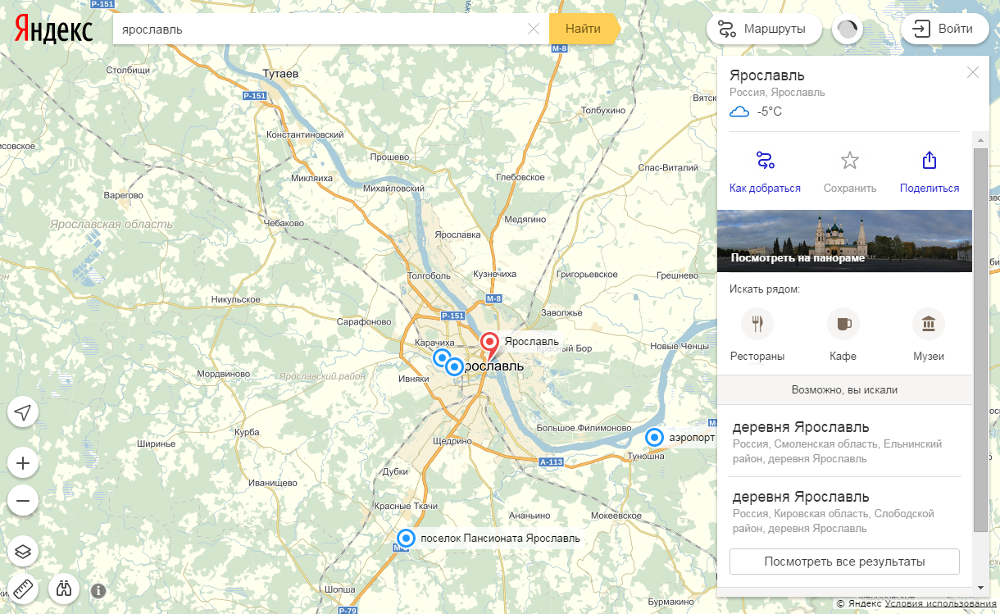Click the Большое Филимоново map label

click(x=584, y=428)
